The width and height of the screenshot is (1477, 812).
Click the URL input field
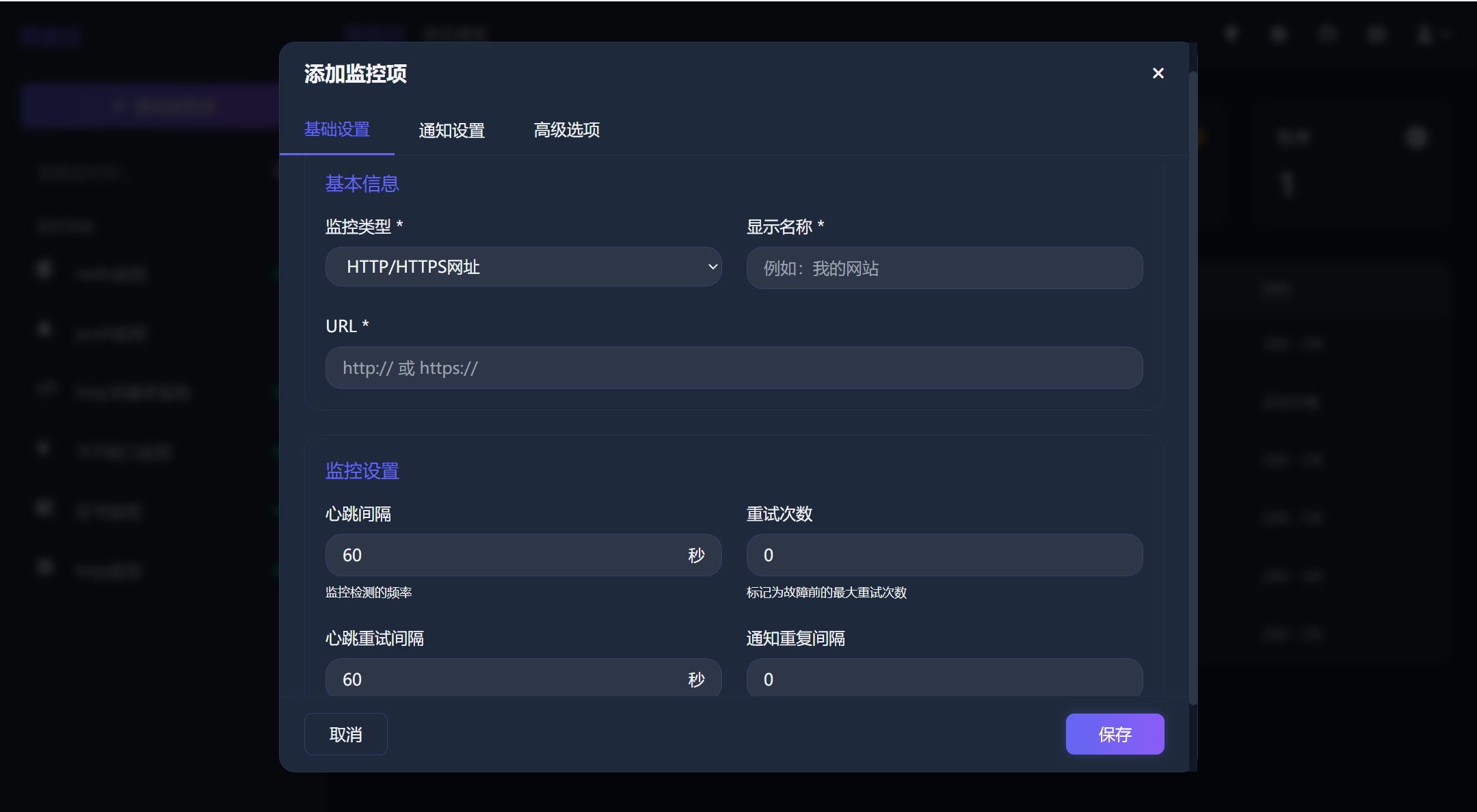(732, 368)
